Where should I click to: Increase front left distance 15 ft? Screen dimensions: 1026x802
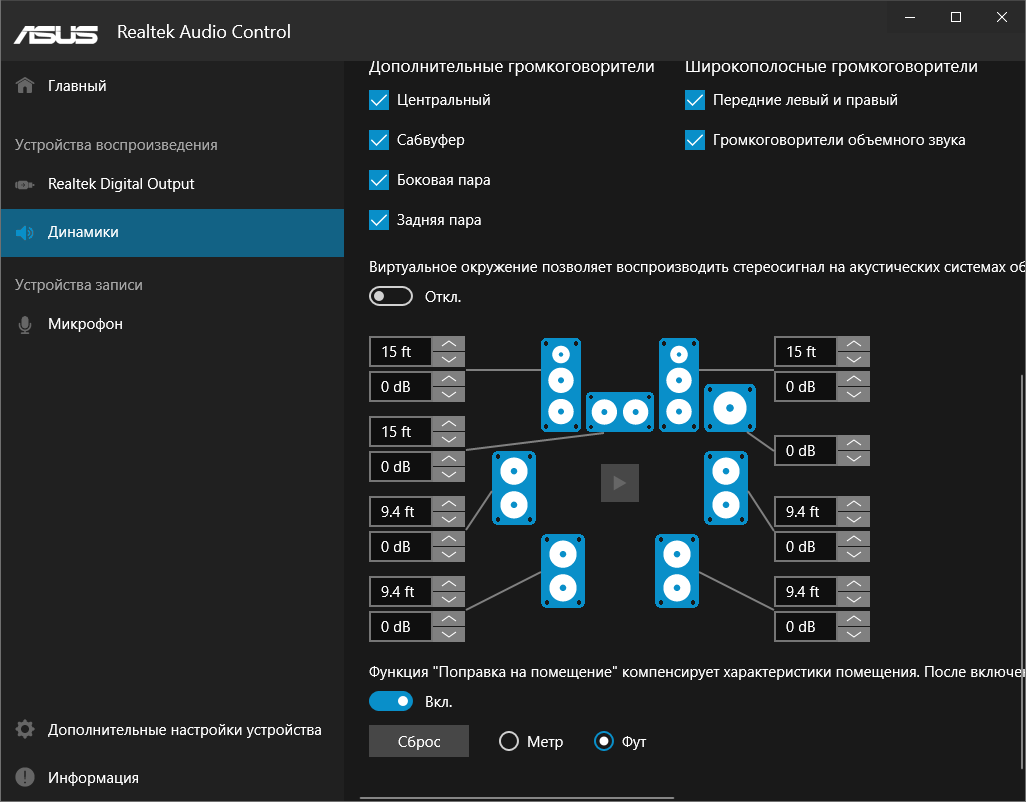click(x=449, y=344)
